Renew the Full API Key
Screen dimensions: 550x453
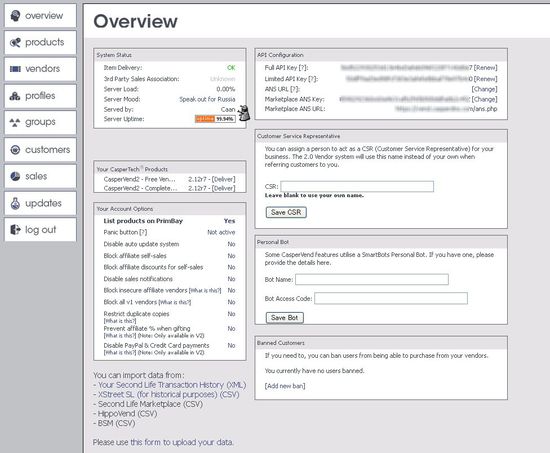[x=485, y=68]
